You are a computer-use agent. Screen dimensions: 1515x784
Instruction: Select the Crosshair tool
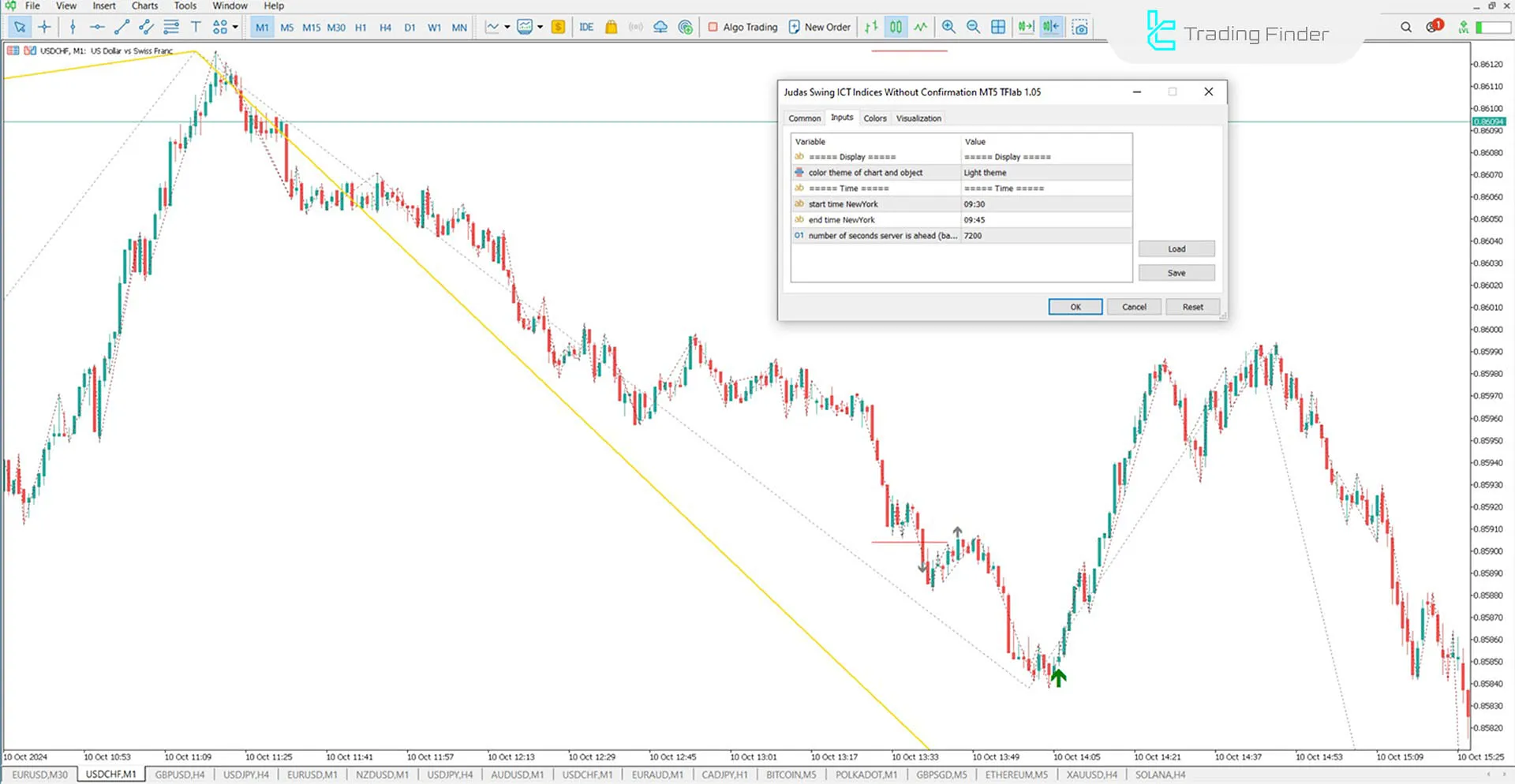tap(45, 26)
